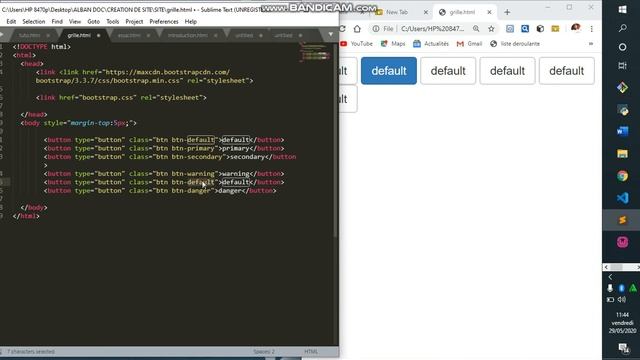Expand hidden bookmarks chevron
The width and height of the screenshot is (640, 360).
[x=591, y=44]
